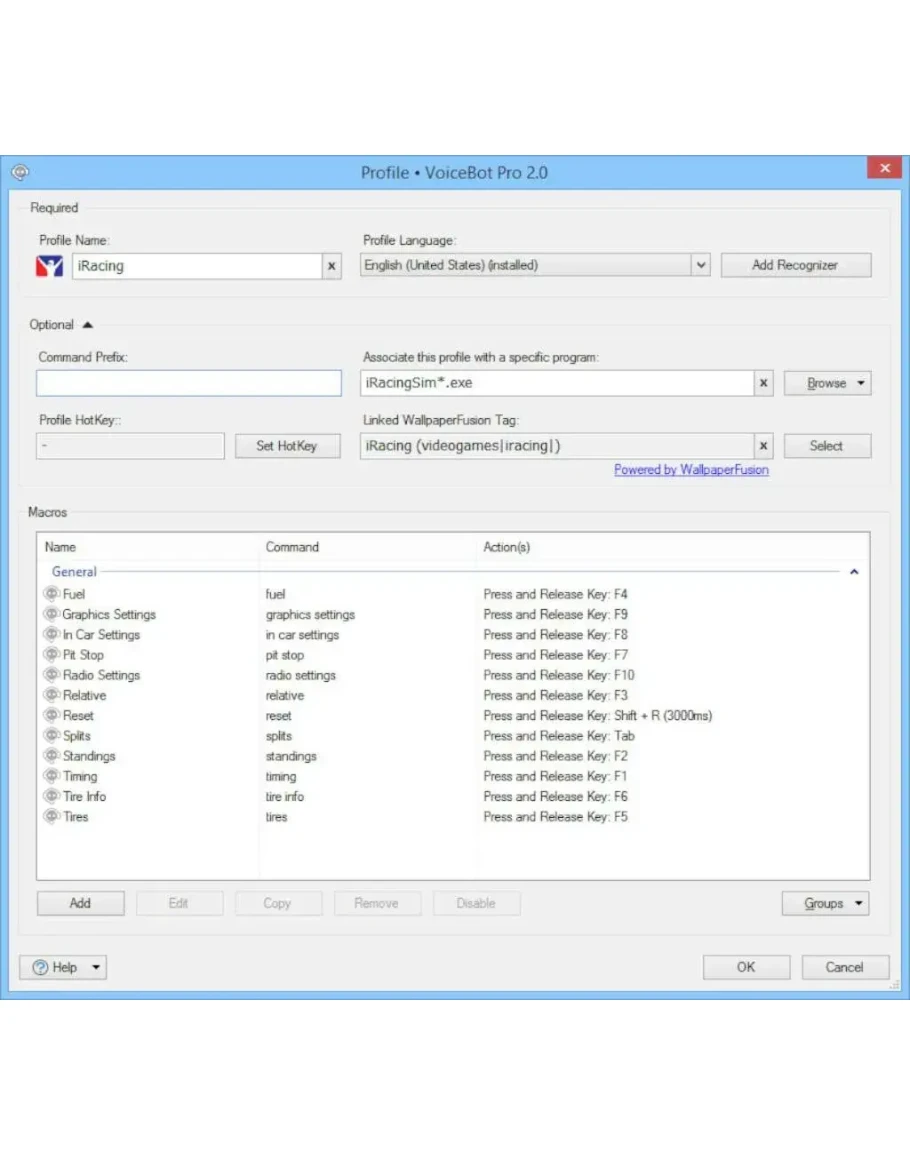The width and height of the screenshot is (910, 1155).
Task: Click the iRacing profile logo icon
Action: point(49,266)
